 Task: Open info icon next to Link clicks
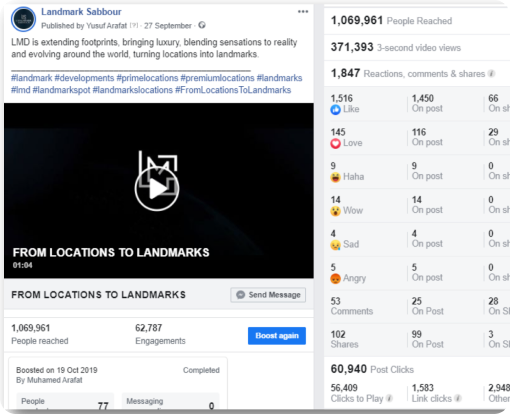click(458, 398)
